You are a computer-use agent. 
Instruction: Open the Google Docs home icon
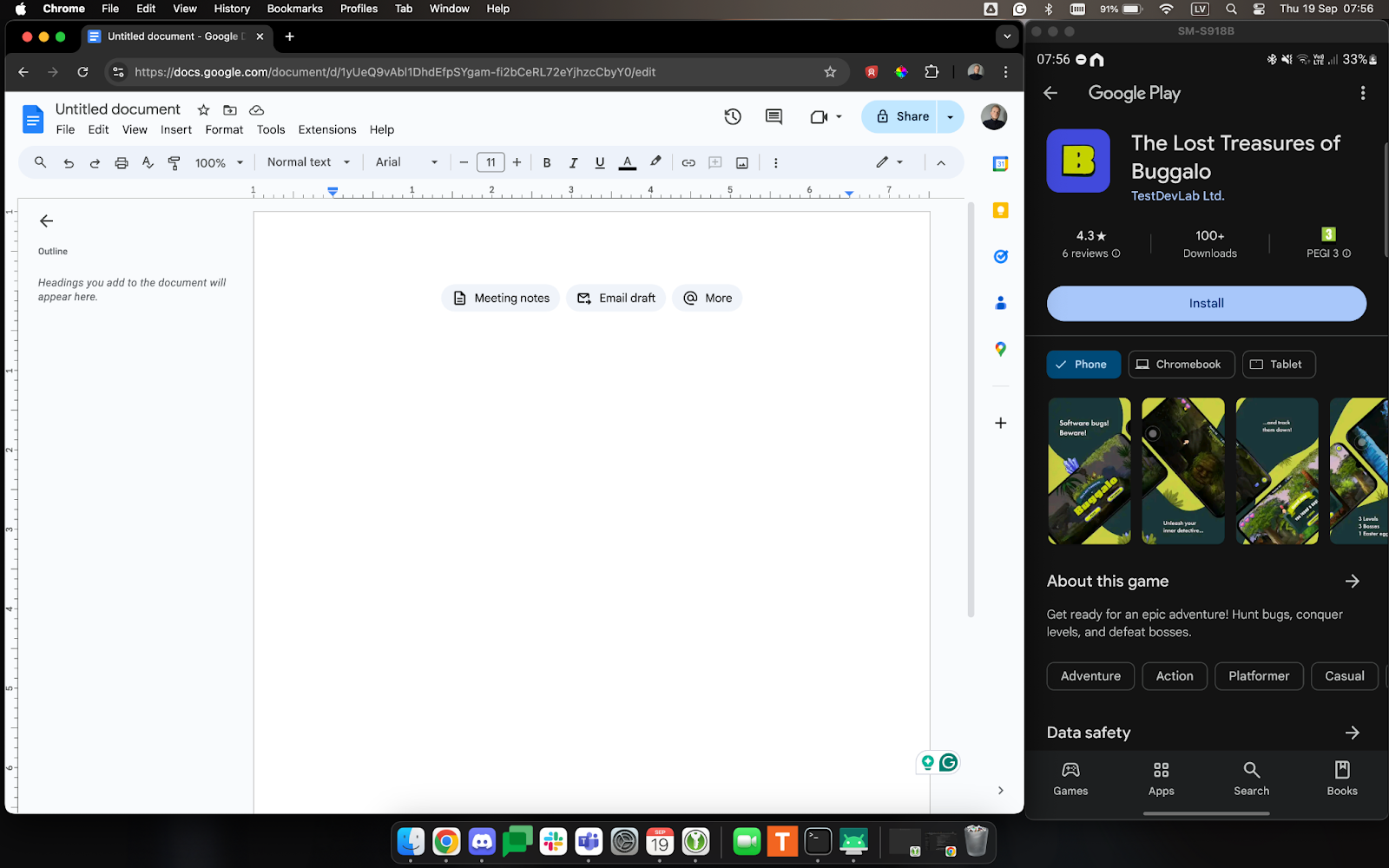33,119
